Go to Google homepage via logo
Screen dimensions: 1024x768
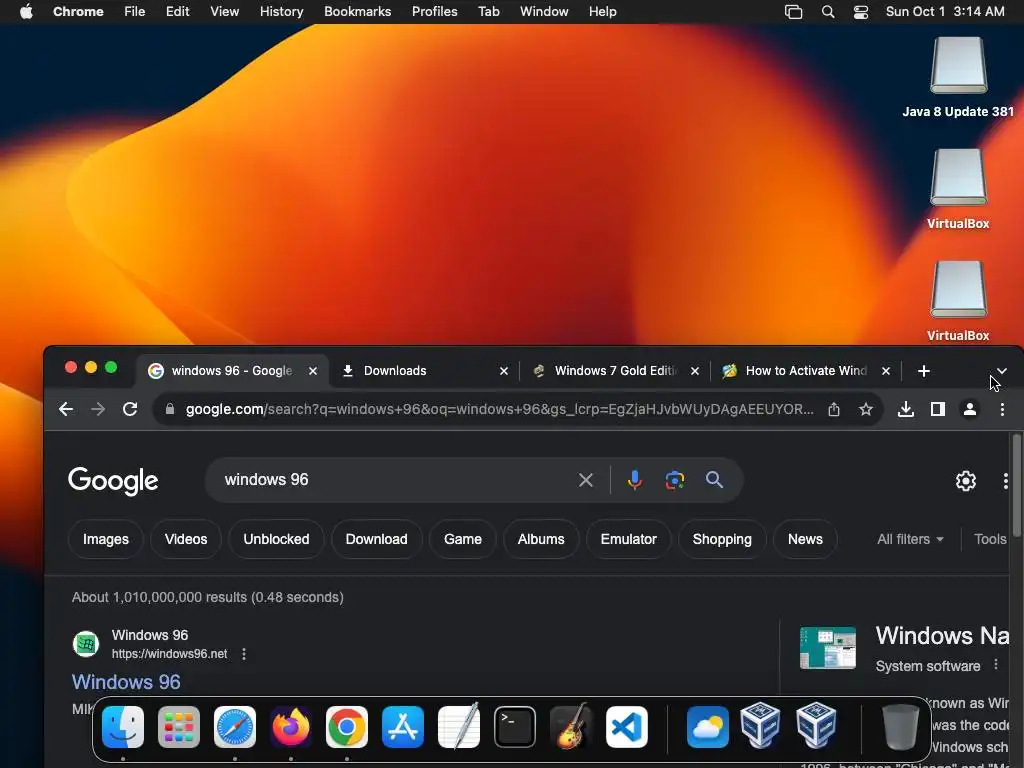pos(113,481)
